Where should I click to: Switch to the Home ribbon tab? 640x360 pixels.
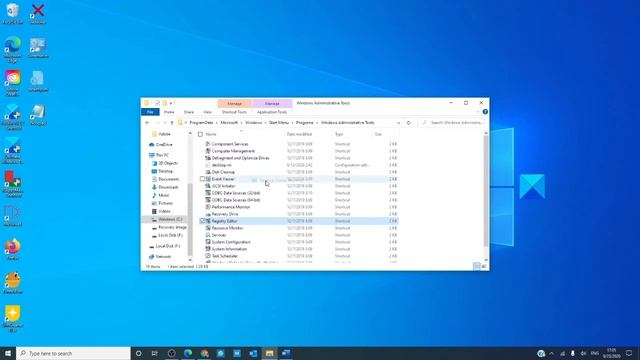click(x=169, y=112)
